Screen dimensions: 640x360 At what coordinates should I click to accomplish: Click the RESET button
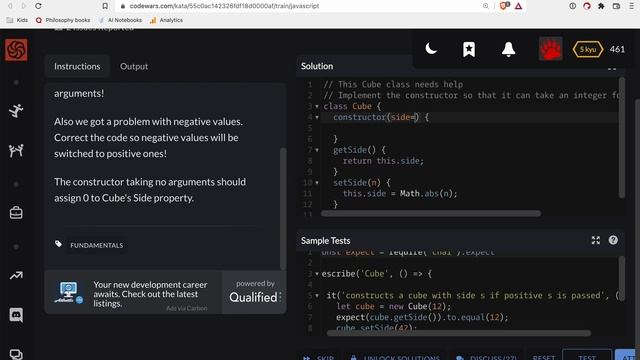(x=544, y=357)
